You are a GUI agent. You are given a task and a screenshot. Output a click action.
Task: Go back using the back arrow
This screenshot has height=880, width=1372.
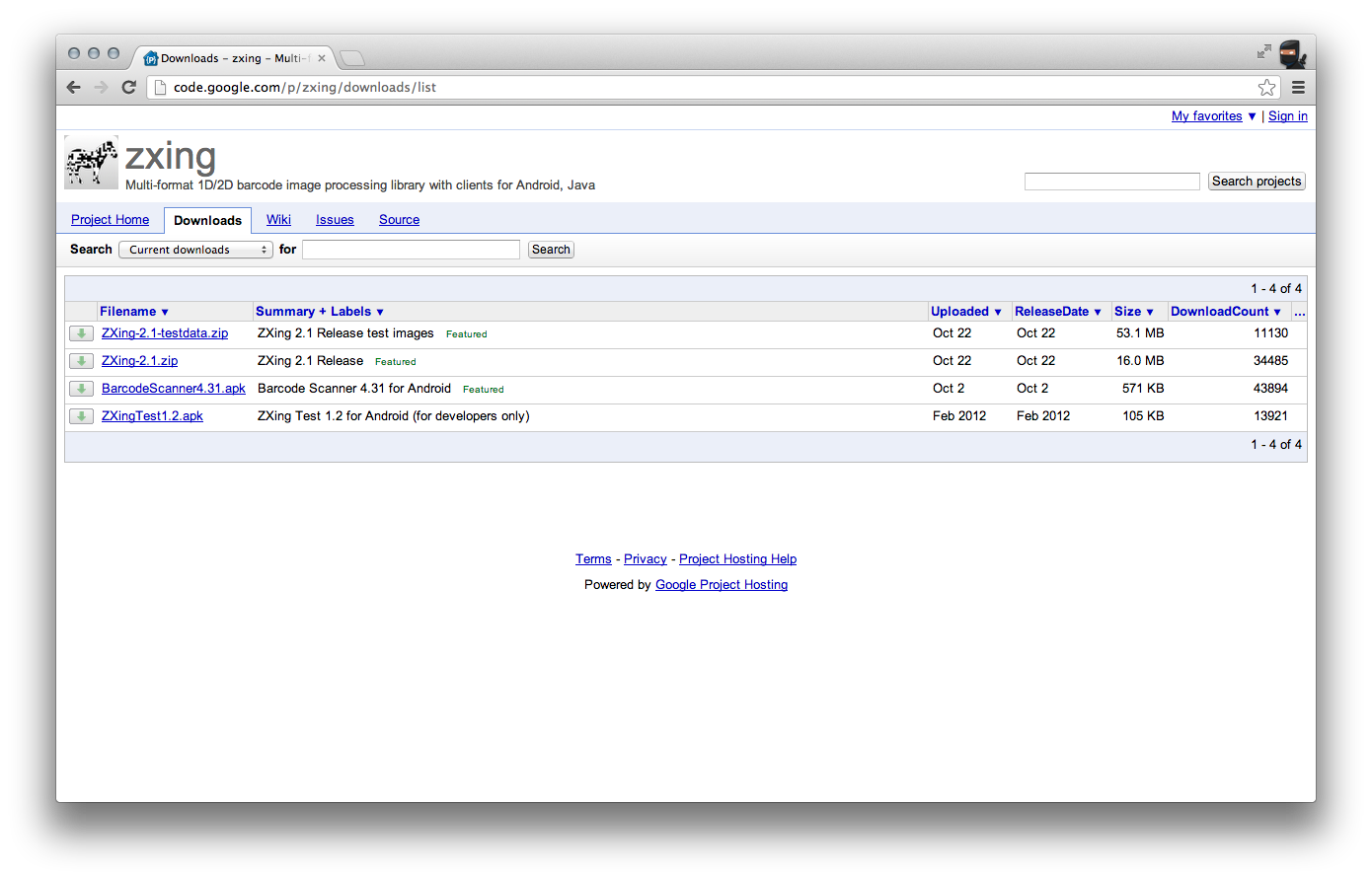click(x=73, y=87)
